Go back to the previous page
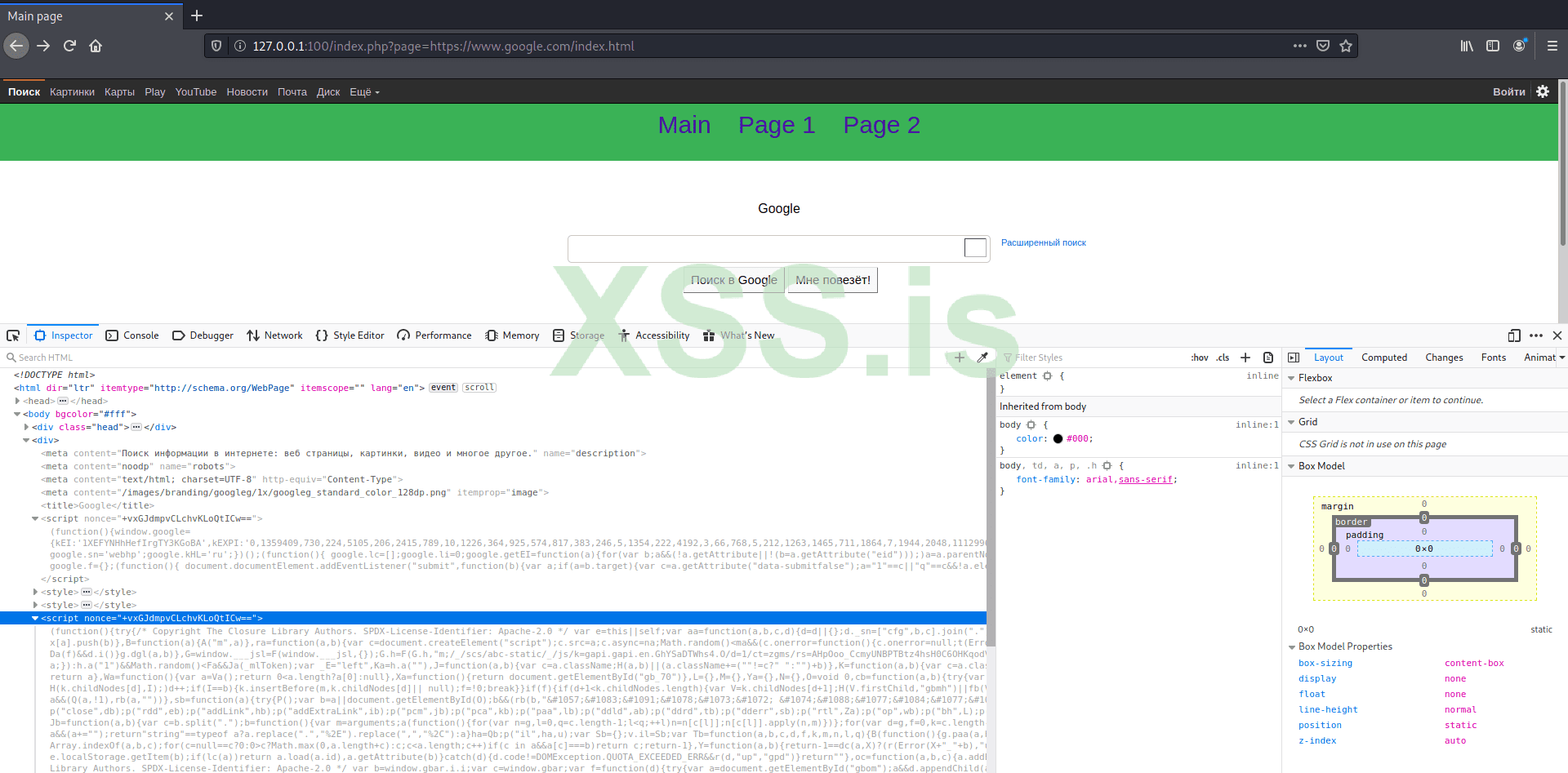The image size is (1568, 773). coord(16,46)
